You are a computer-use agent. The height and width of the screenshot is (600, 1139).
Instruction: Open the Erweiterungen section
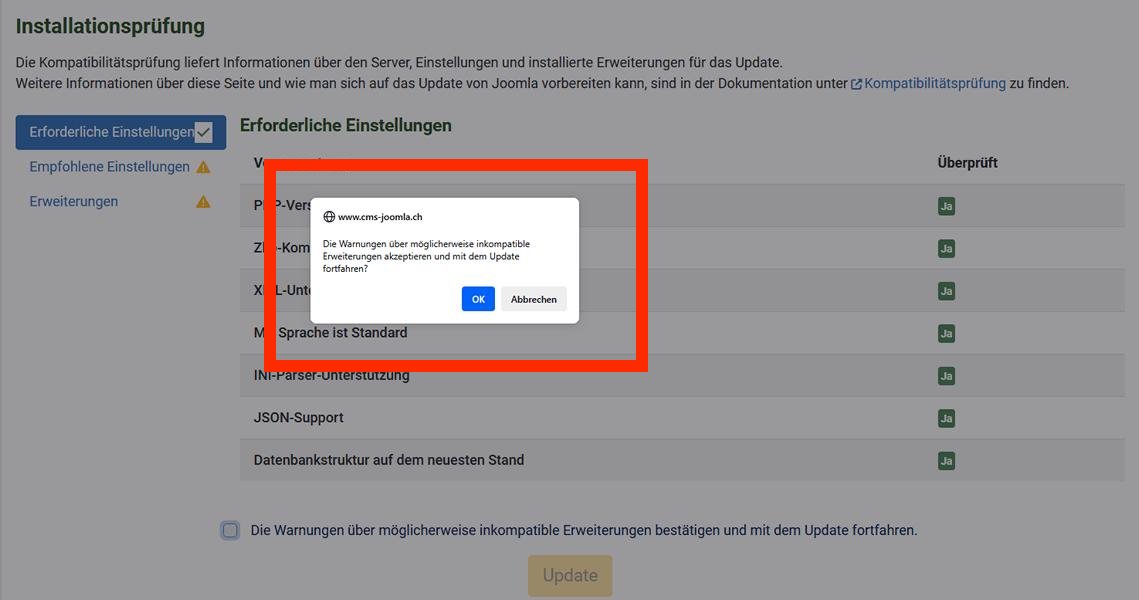pyautogui.click(x=72, y=201)
